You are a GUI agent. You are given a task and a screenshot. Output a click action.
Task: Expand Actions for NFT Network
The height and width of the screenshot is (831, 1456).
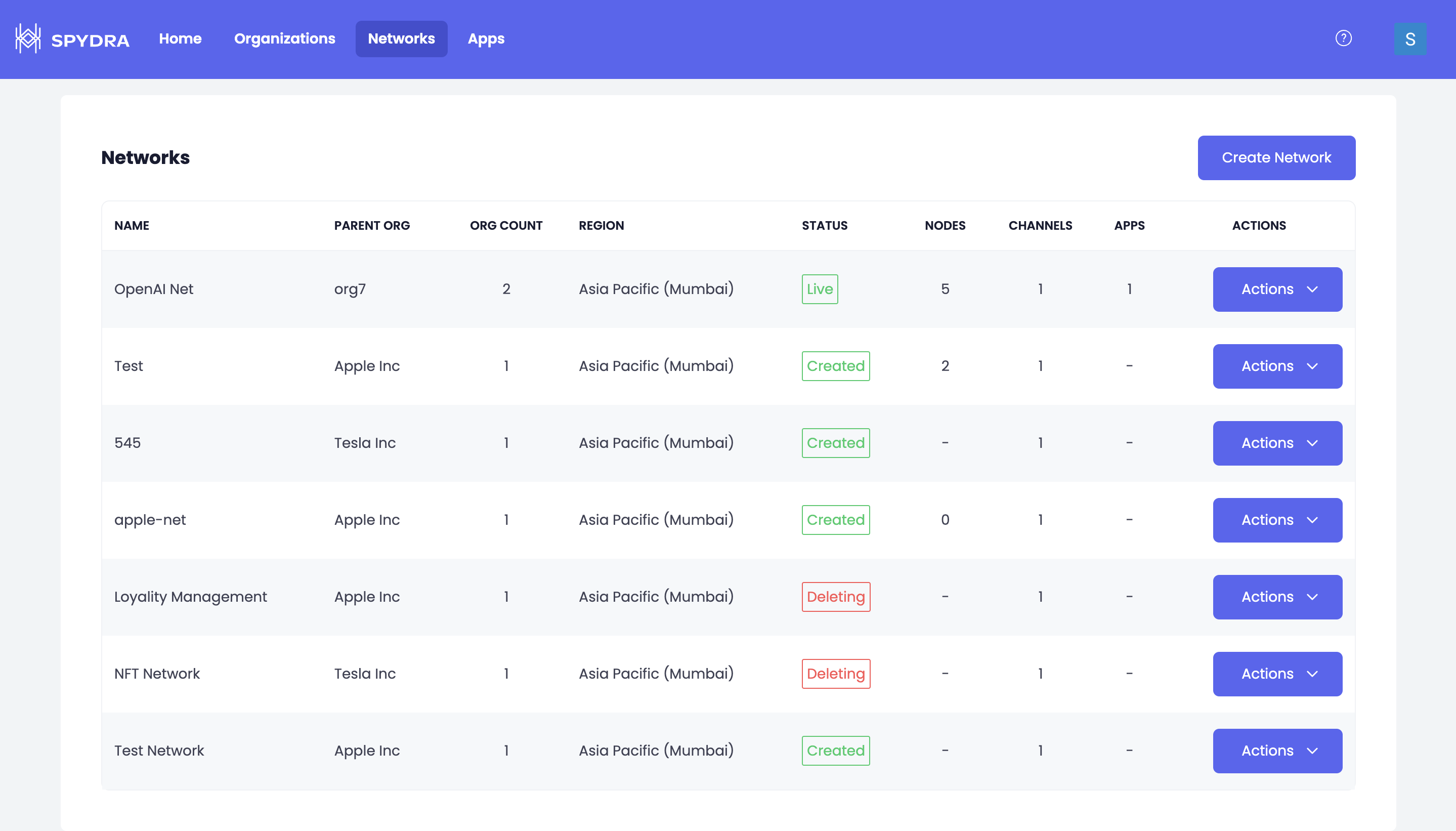tap(1277, 674)
